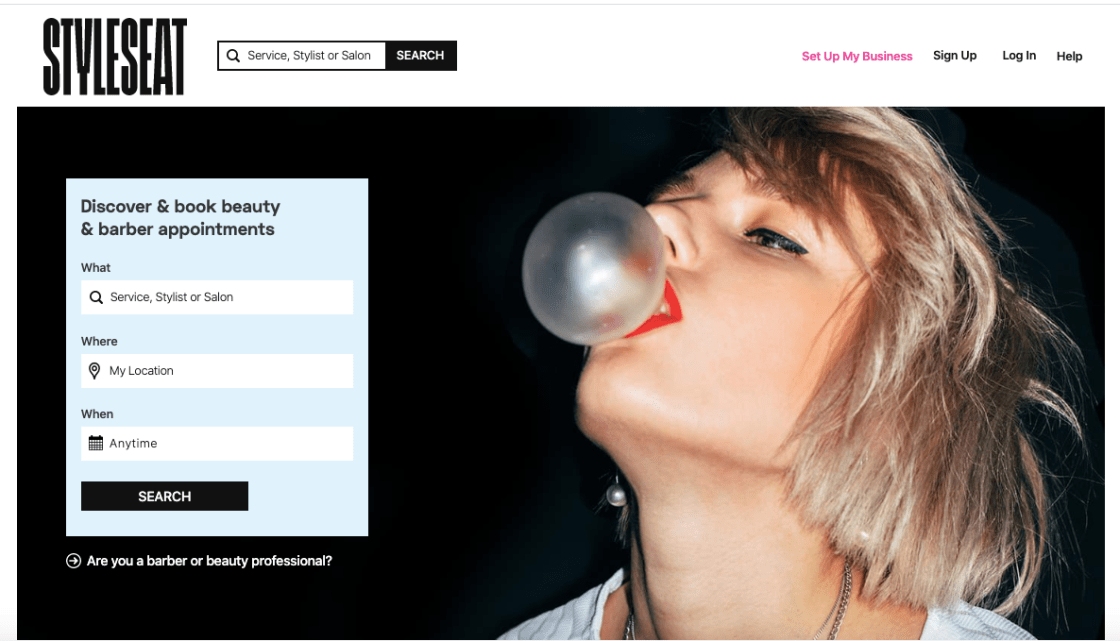Submit the booking form SEARCH button

164,496
